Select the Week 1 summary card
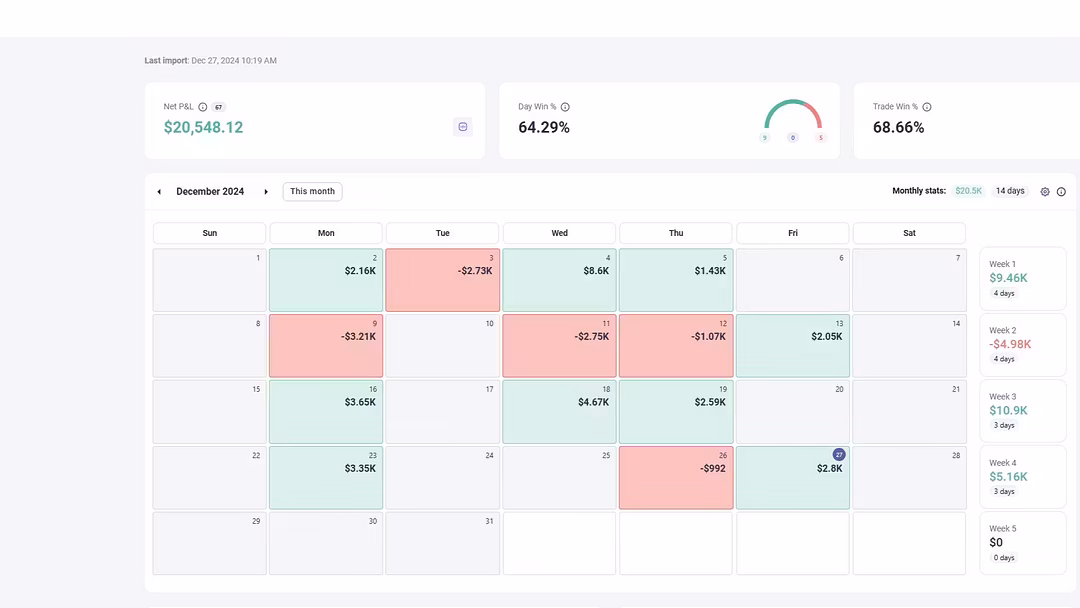The height and width of the screenshot is (608, 1080). tap(1022, 278)
